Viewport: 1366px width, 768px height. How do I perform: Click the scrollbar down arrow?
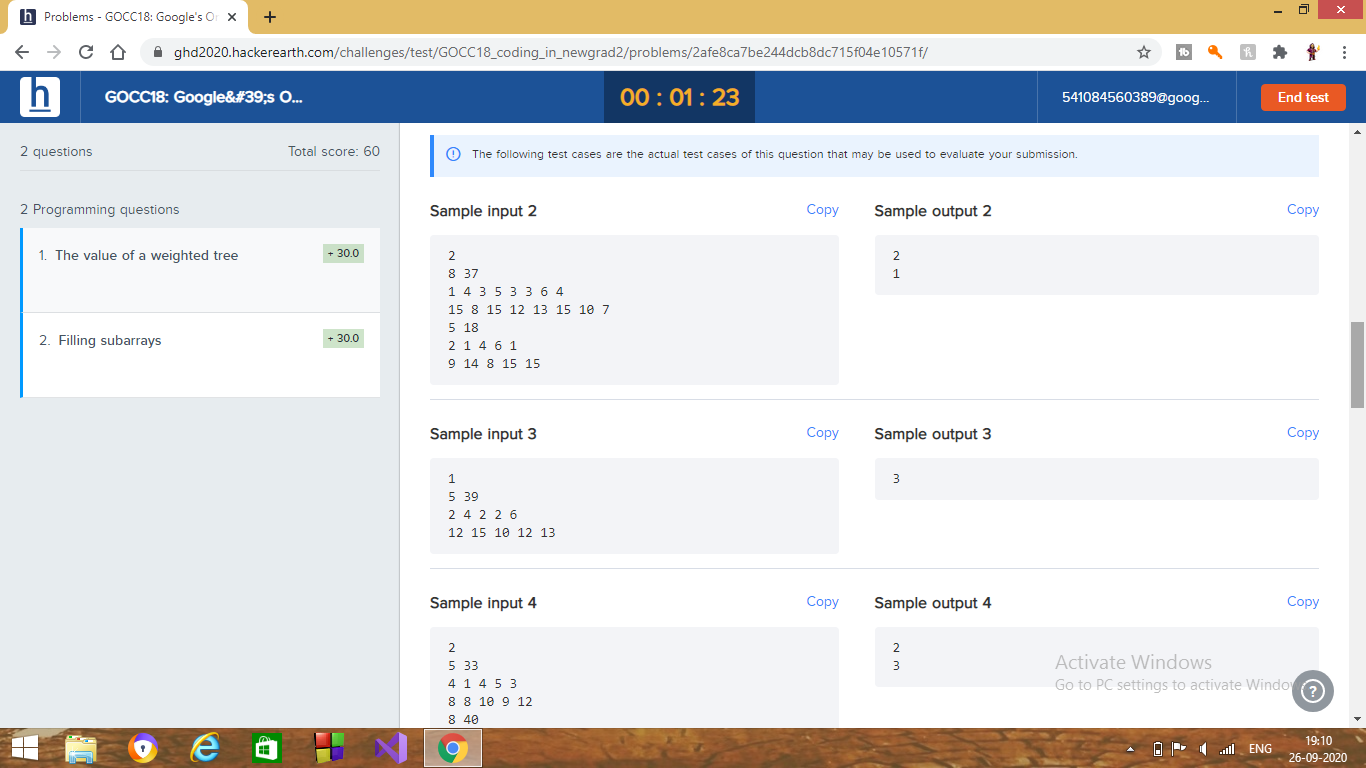1357,718
